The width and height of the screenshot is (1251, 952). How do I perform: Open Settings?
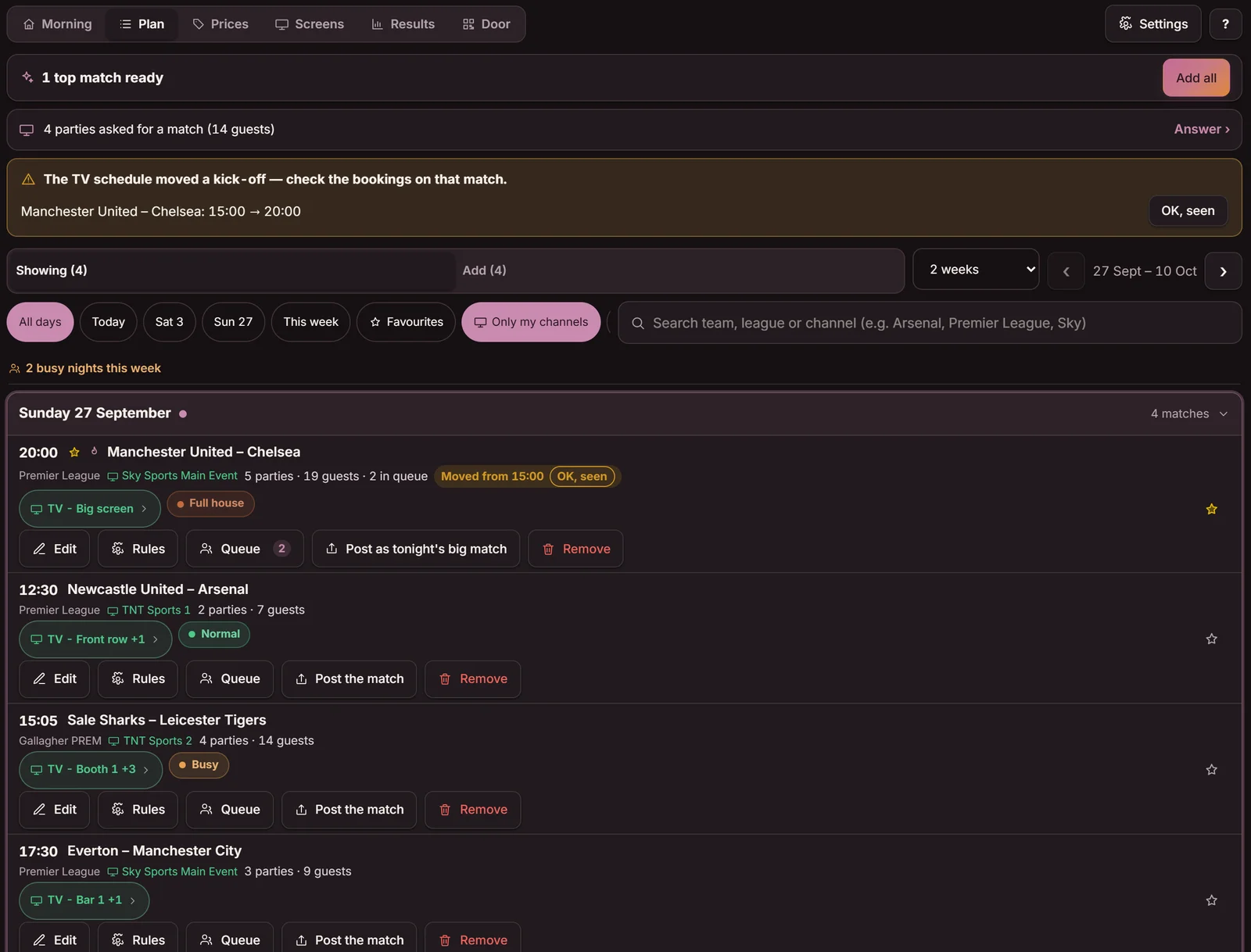(1153, 24)
